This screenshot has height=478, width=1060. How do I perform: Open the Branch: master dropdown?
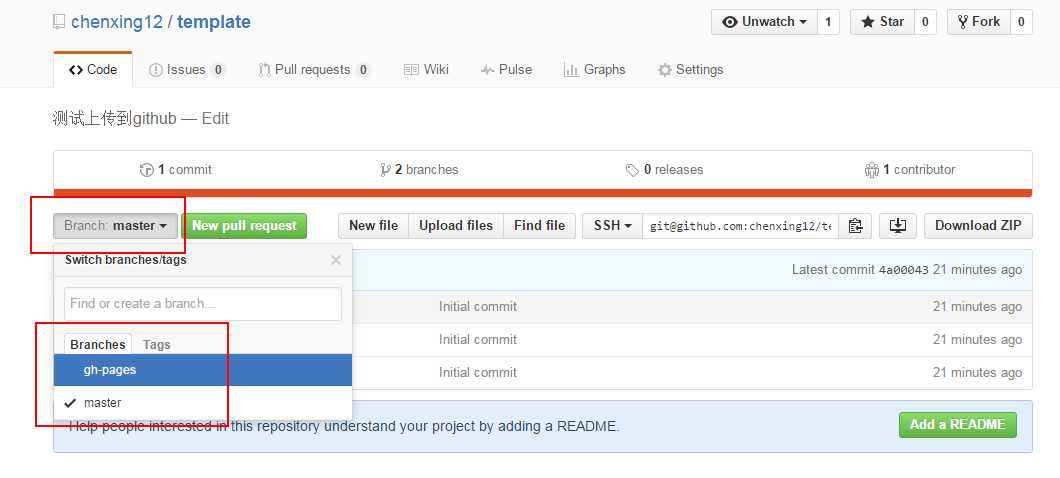click(116, 226)
